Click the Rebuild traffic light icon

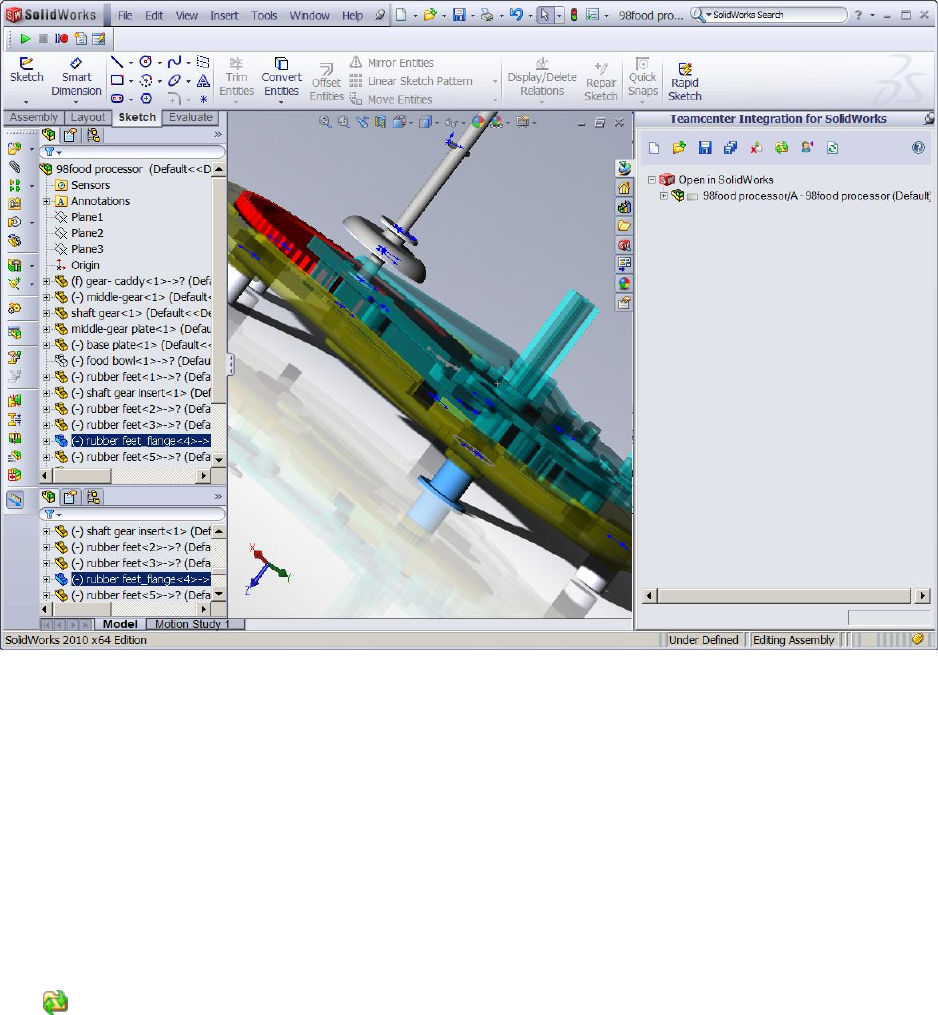pos(574,14)
